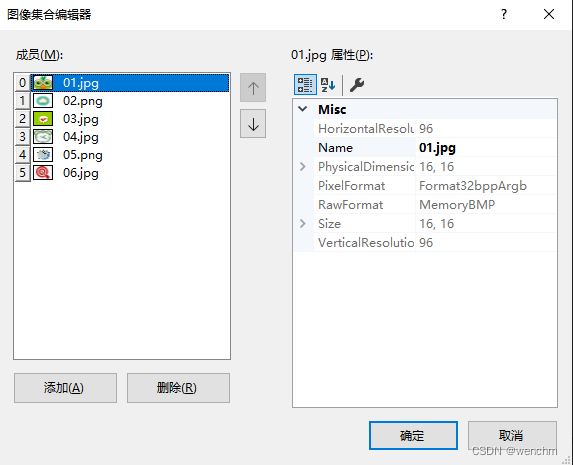The image size is (573, 465).
Task: Cancel with the 取消 button
Action: [x=512, y=435]
